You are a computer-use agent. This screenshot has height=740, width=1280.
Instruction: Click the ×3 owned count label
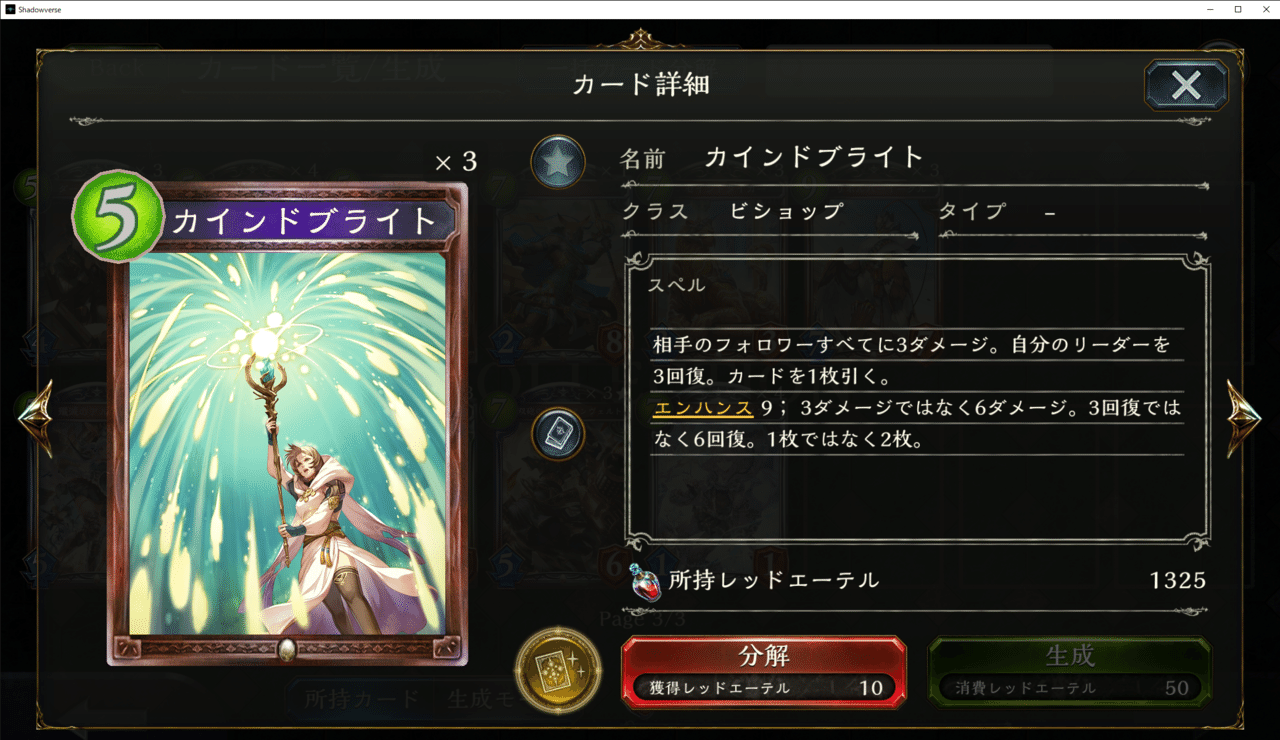tap(456, 162)
